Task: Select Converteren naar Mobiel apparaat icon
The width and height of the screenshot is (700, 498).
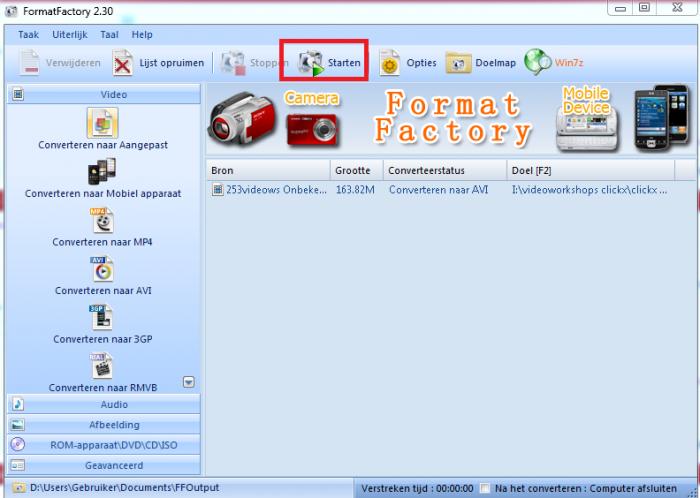Action: (x=102, y=171)
